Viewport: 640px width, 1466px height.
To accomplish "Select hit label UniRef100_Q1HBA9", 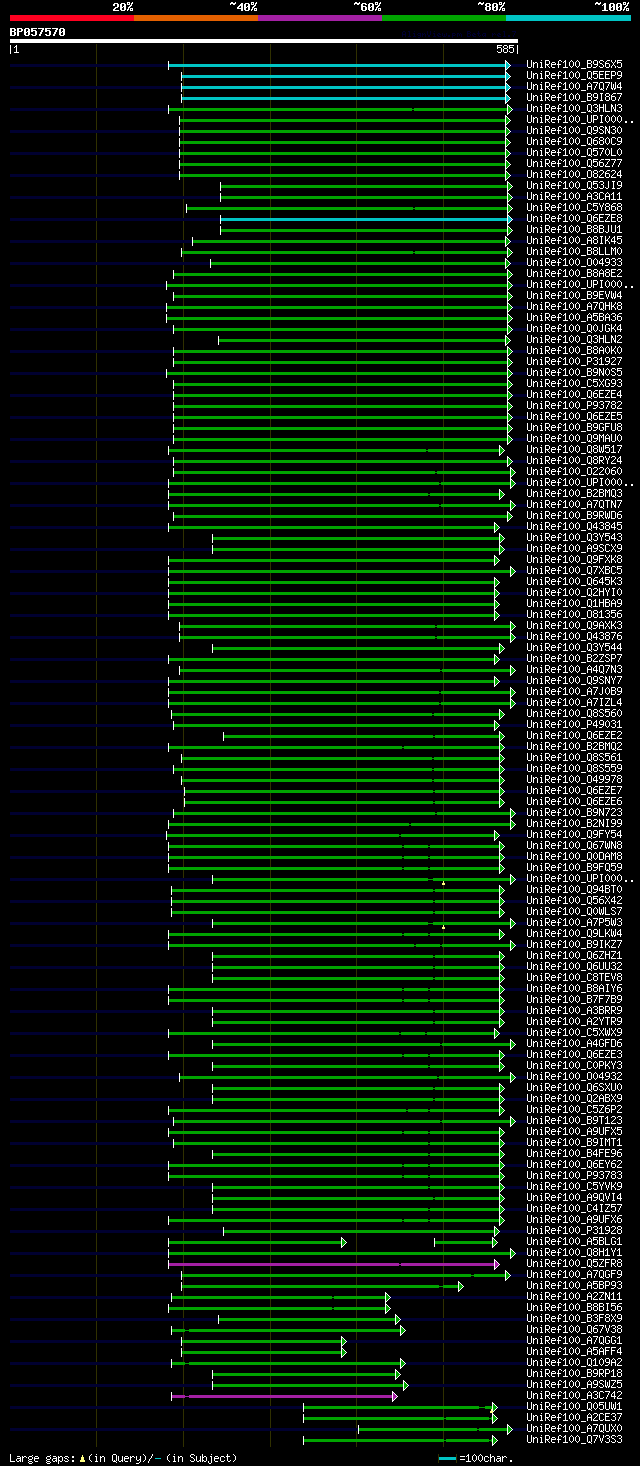I will click(574, 603).
